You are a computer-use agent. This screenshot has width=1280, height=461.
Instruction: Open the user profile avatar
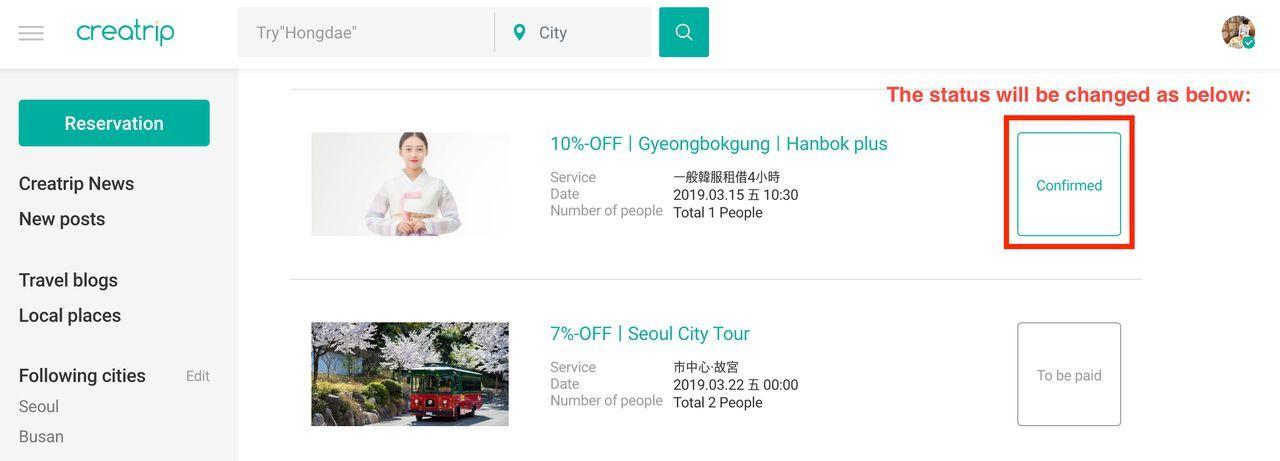coord(1238,32)
